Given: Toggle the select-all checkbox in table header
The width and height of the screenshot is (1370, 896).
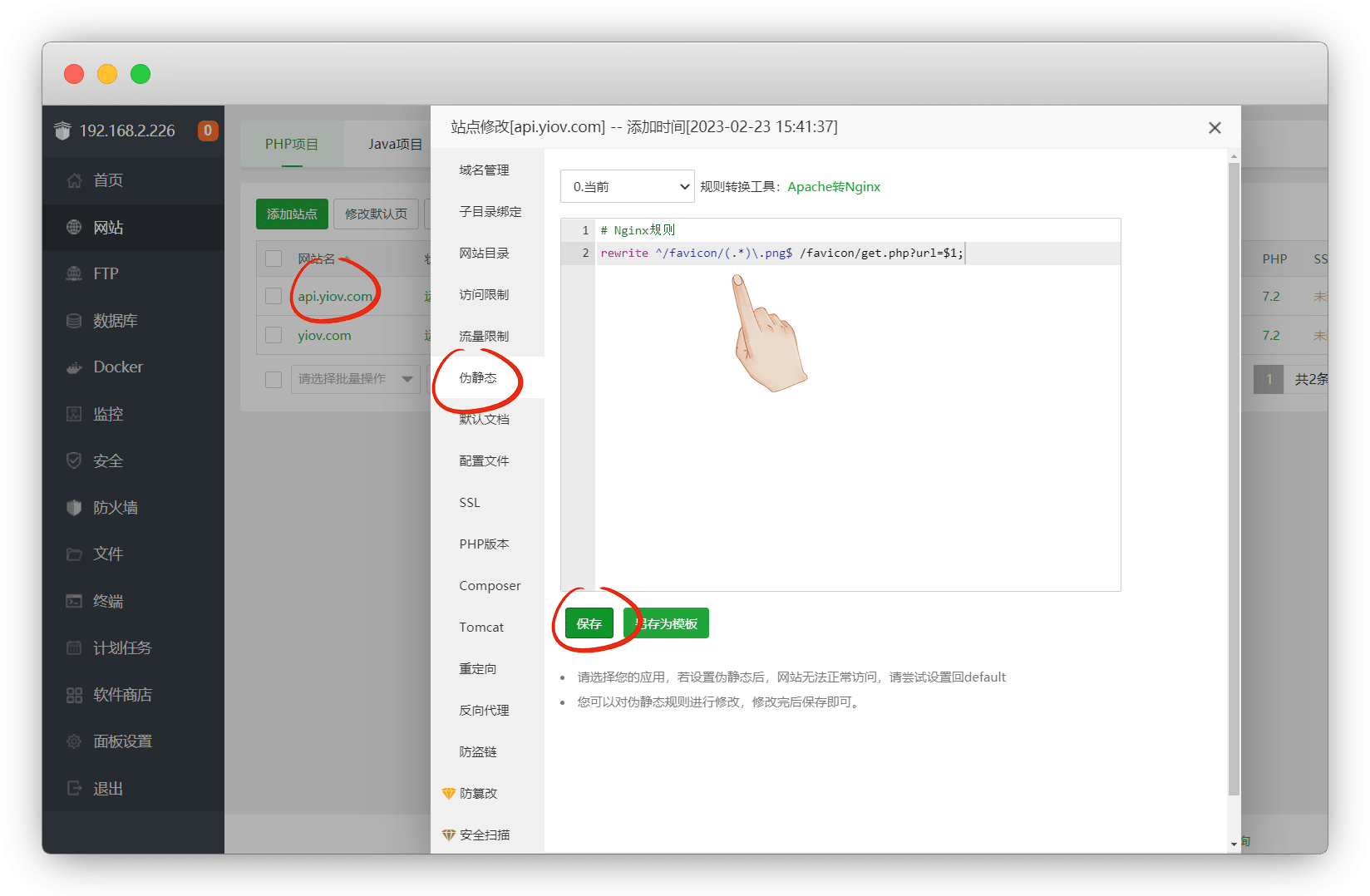Looking at the screenshot, I should (x=274, y=258).
